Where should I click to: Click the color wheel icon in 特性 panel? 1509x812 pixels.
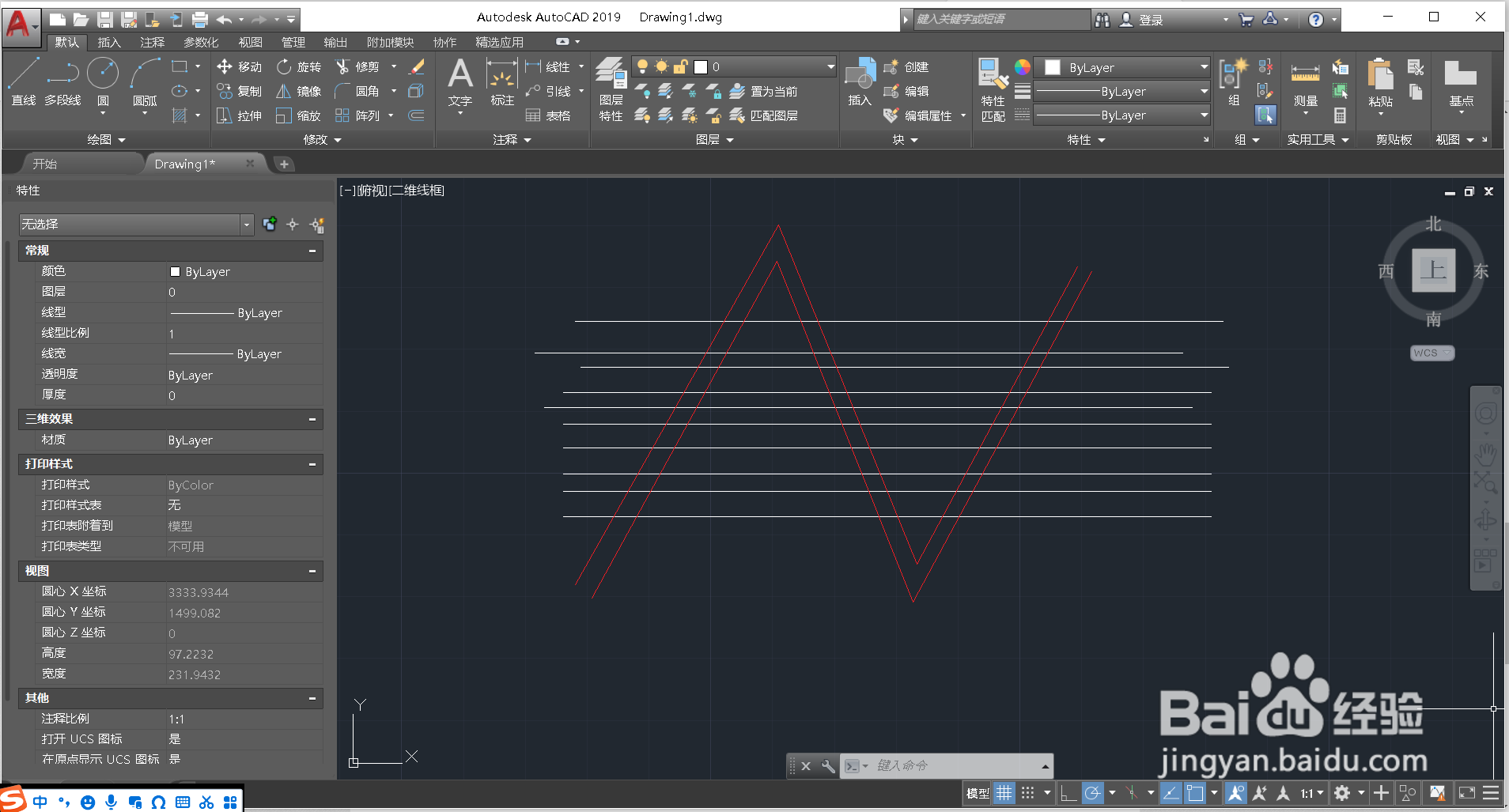1023,67
